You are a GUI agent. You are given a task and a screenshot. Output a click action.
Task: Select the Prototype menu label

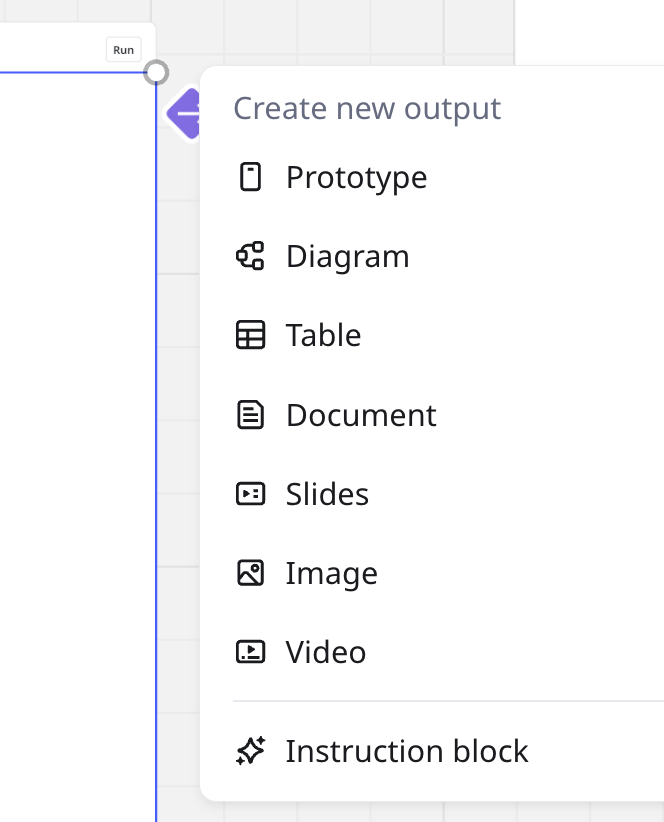(x=356, y=177)
